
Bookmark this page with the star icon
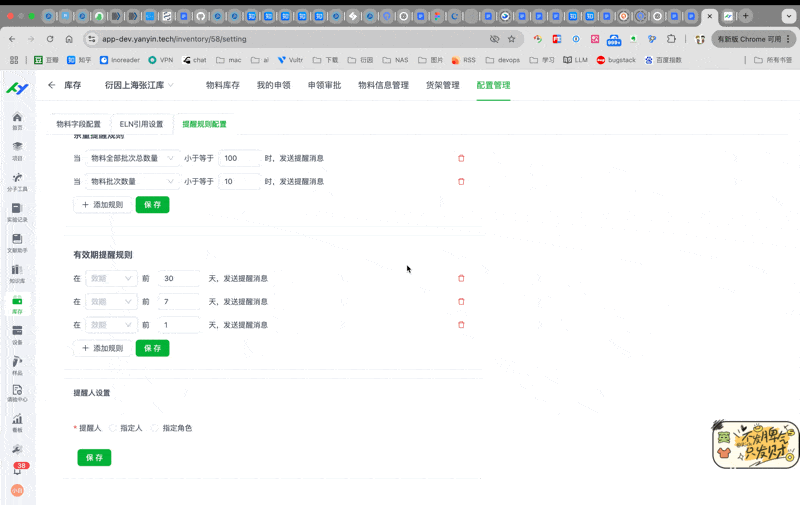(x=511, y=39)
